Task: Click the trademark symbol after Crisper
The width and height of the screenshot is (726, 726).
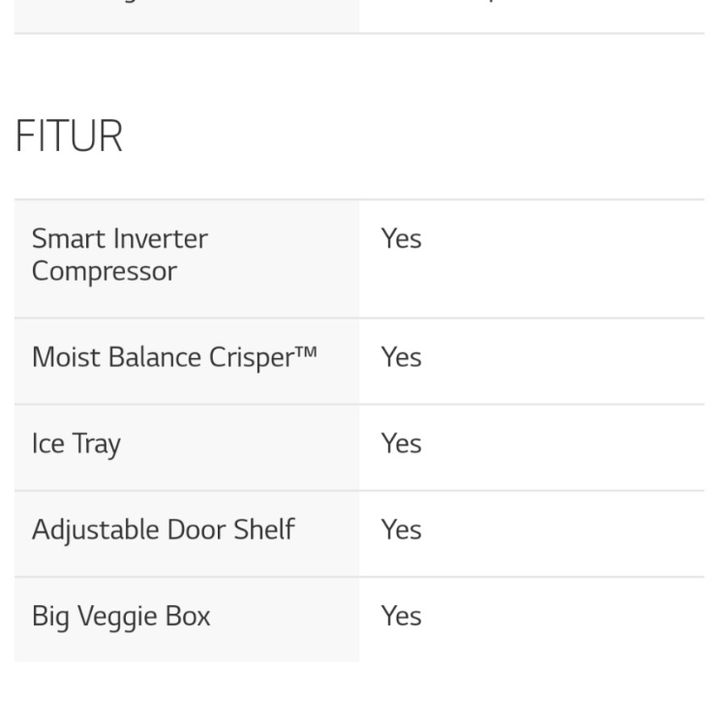Action: coord(307,352)
